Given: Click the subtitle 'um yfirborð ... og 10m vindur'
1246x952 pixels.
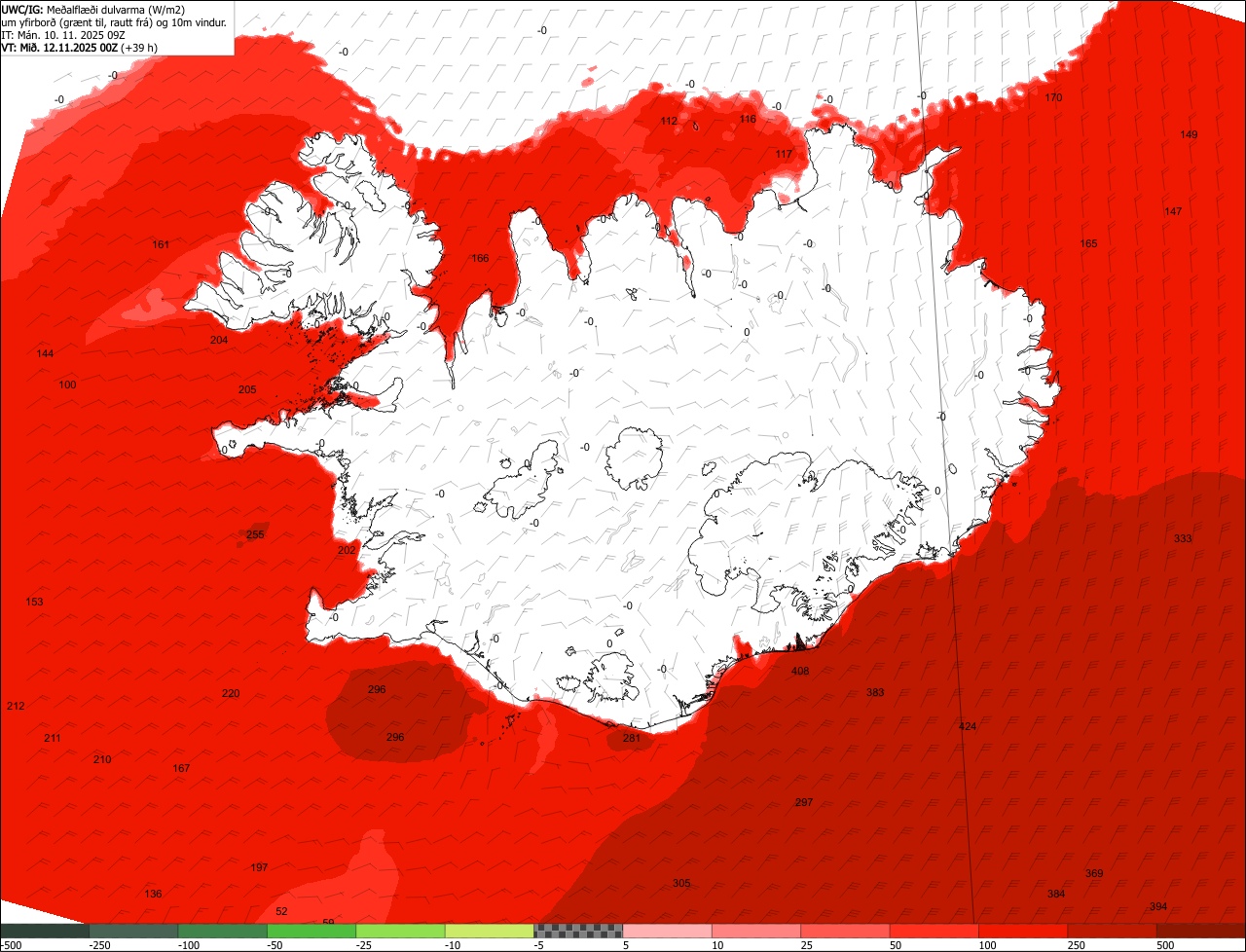Looking at the screenshot, I should point(114,21).
